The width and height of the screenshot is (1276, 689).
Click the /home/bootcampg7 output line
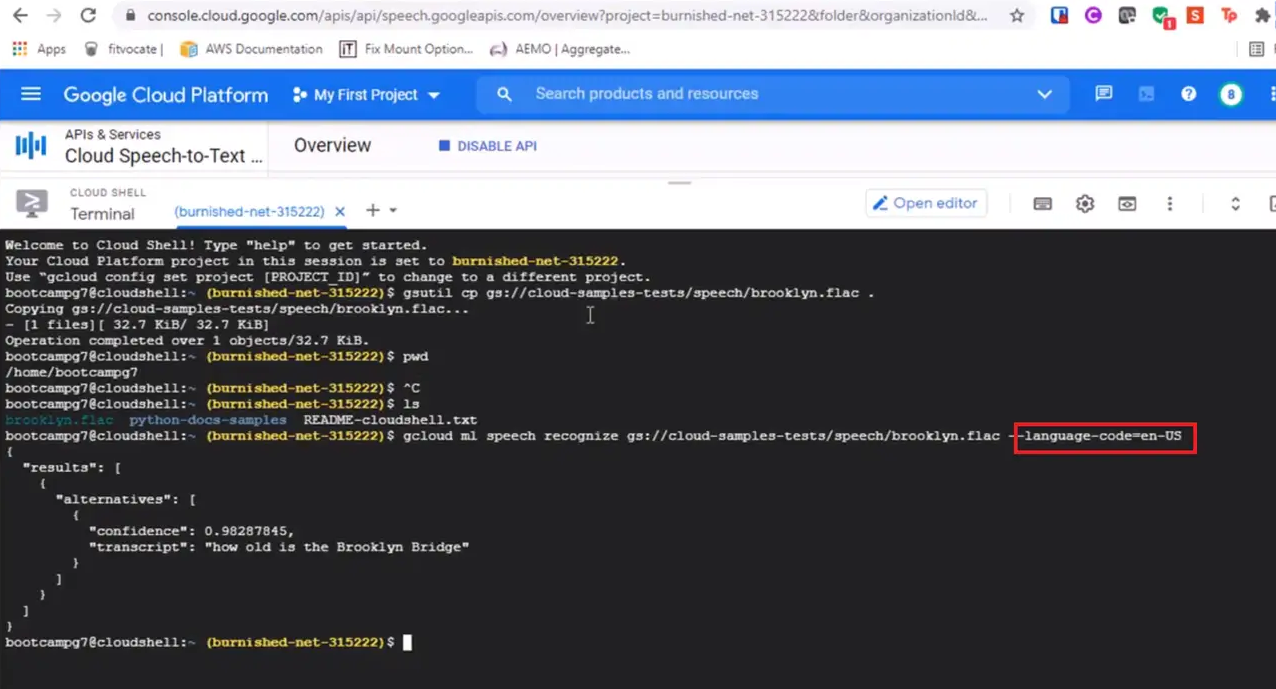(71, 372)
